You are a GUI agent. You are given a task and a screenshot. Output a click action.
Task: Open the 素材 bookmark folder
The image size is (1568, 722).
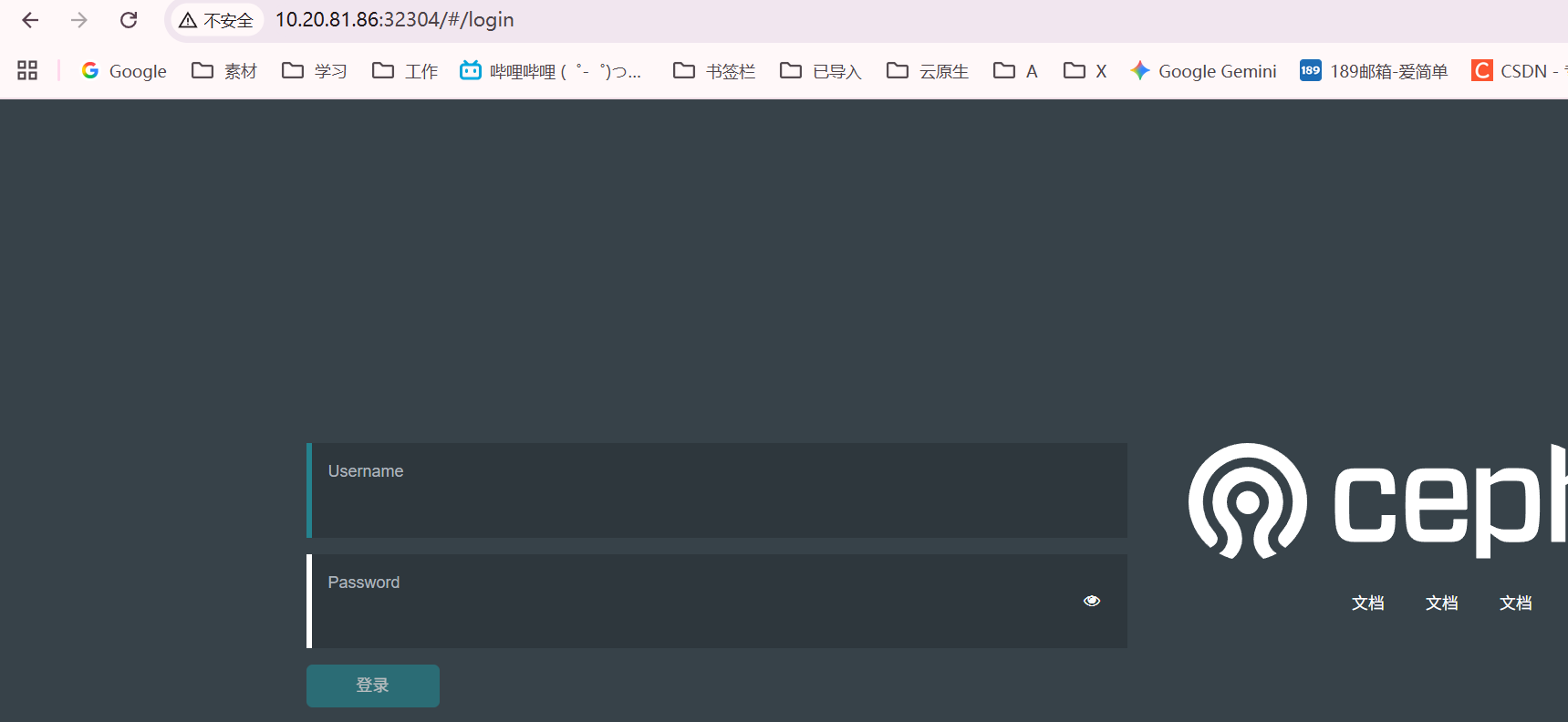pyautogui.click(x=224, y=71)
